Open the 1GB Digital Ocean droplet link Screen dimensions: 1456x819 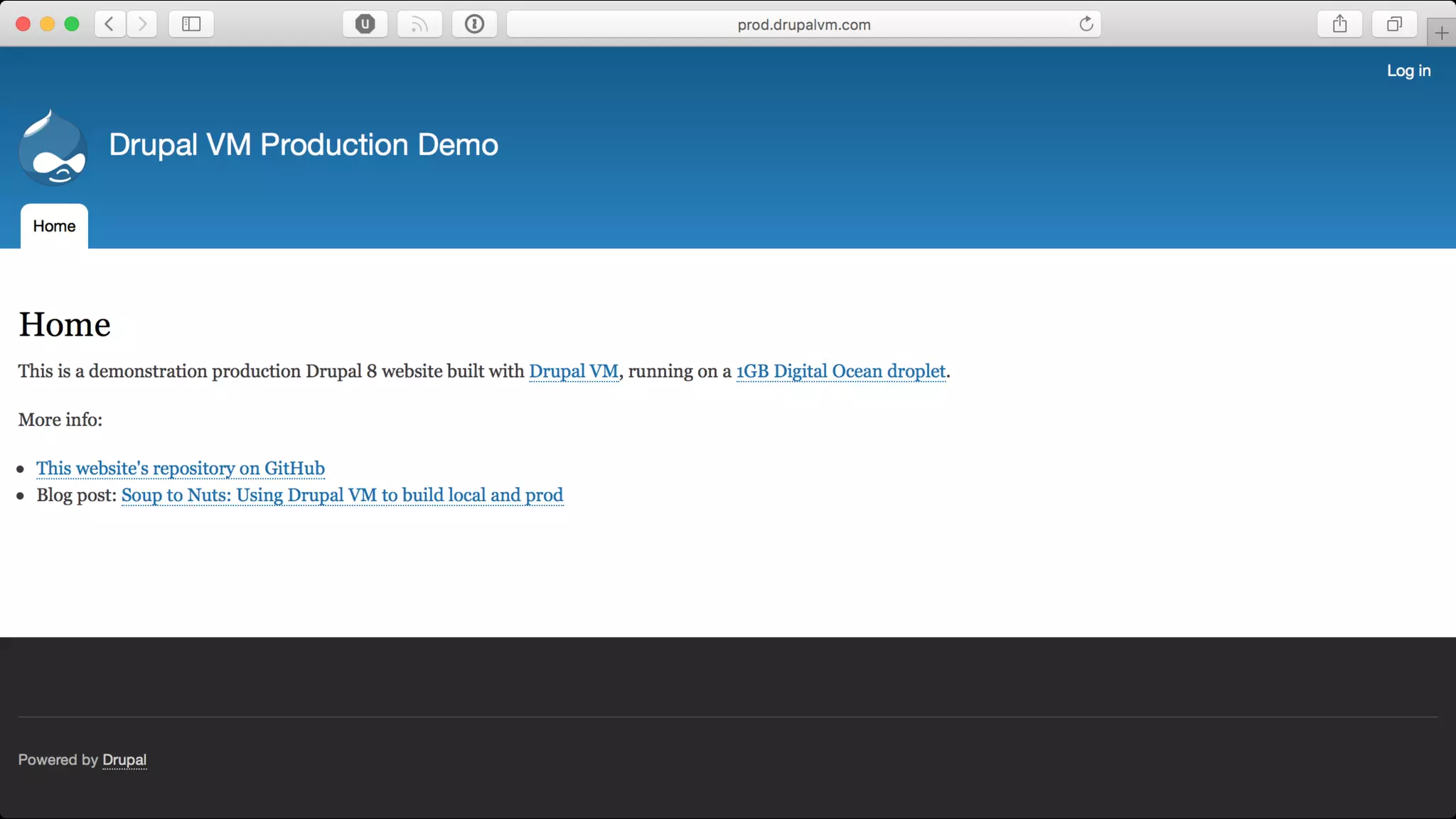coord(840,371)
